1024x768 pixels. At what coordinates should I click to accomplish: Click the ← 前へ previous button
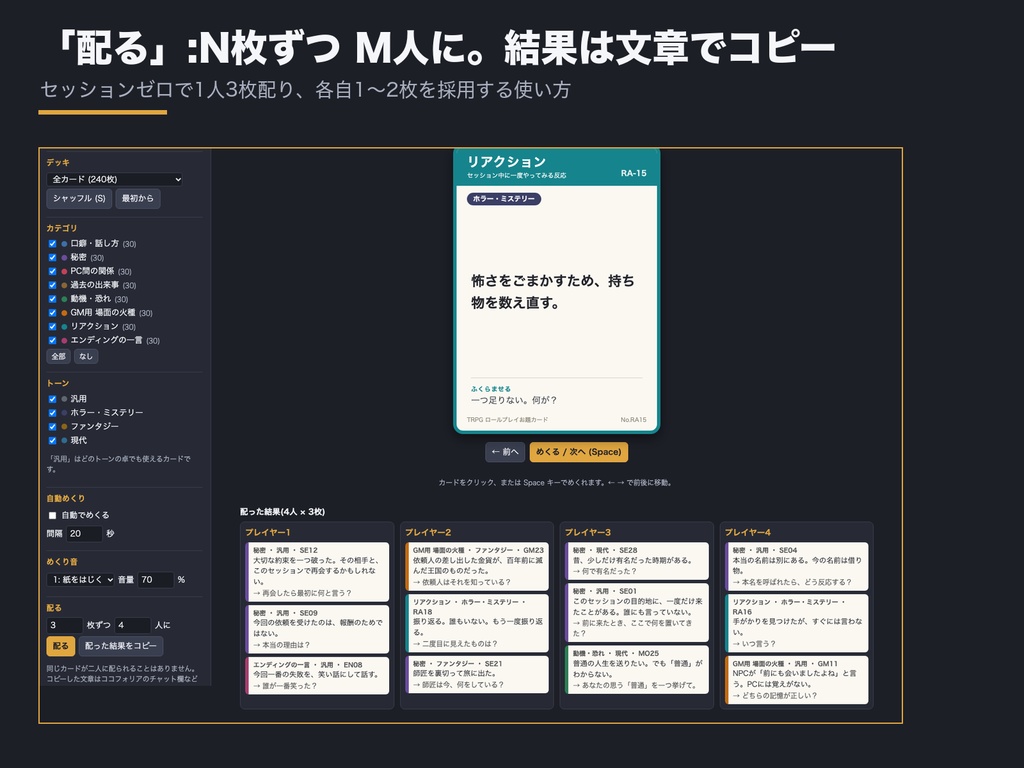505,452
